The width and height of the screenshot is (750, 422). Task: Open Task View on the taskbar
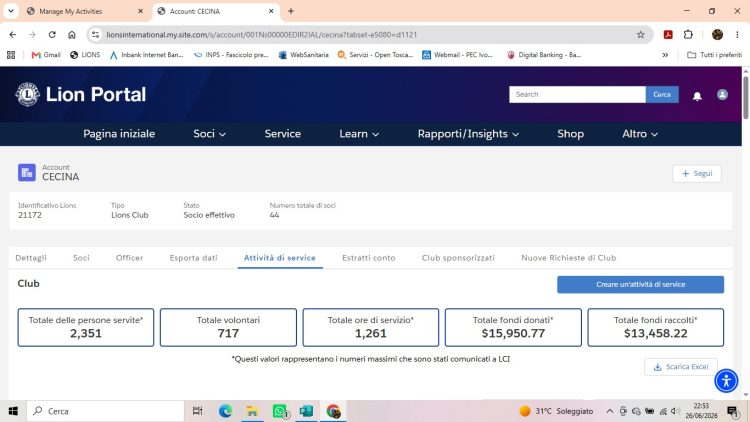pyautogui.click(x=197, y=411)
